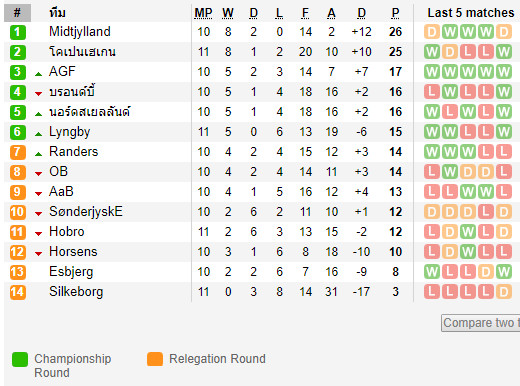
Task: Click the green rank 1 badge for Midtjylland
Action: (x=18, y=32)
